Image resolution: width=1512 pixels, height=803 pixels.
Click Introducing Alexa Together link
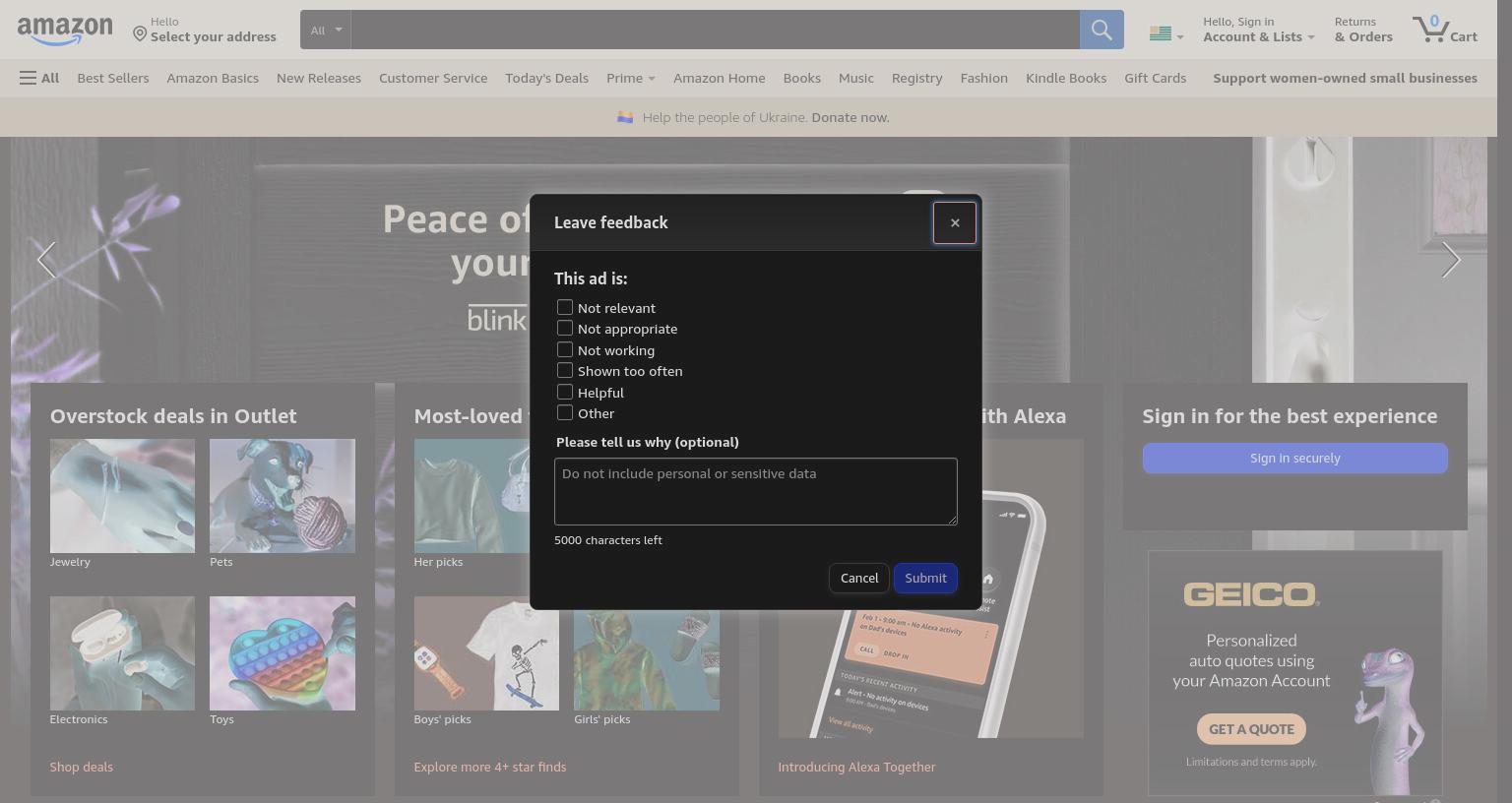[x=856, y=767]
